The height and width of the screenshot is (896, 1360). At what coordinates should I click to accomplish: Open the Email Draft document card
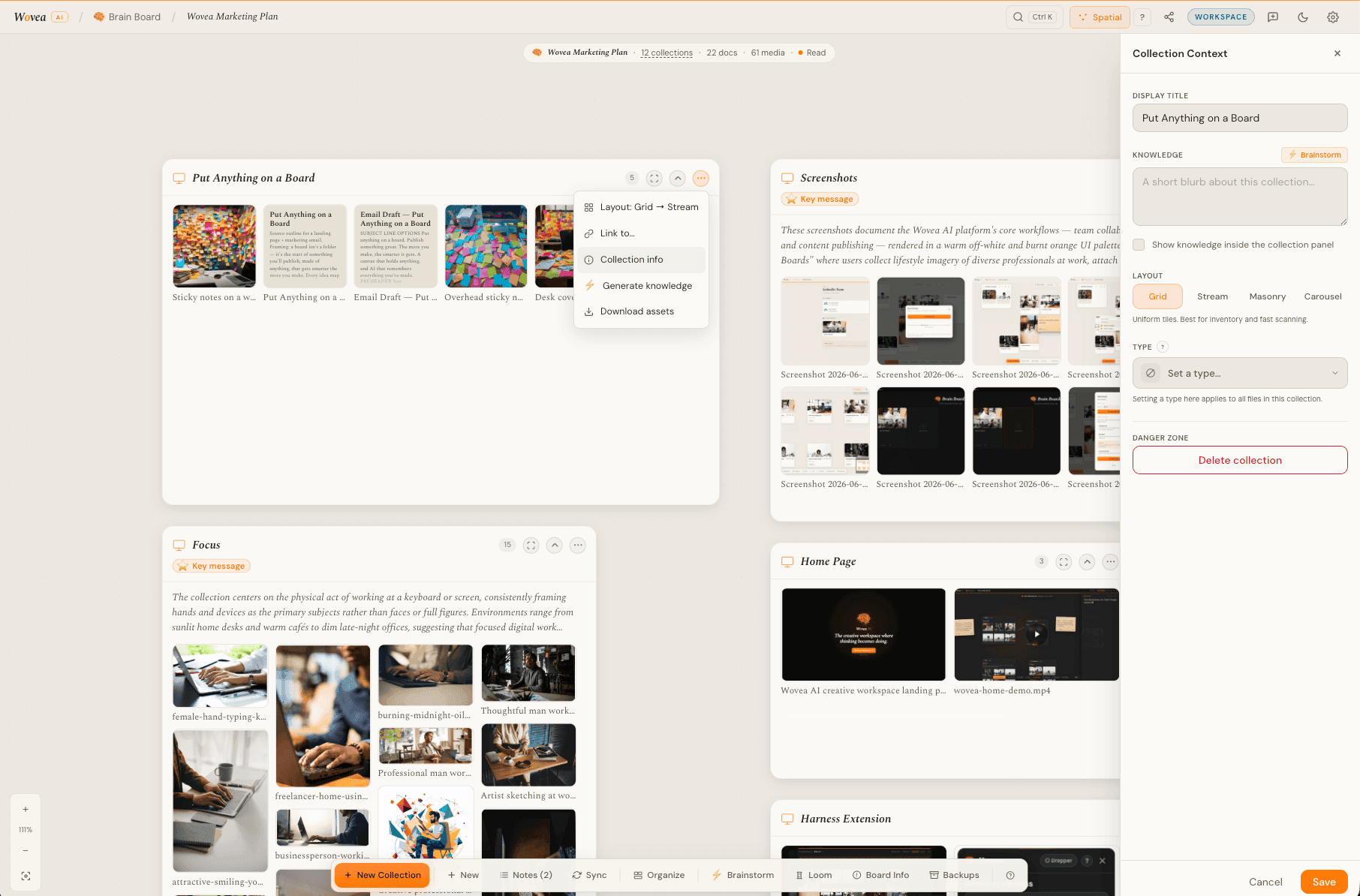(x=395, y=246)
